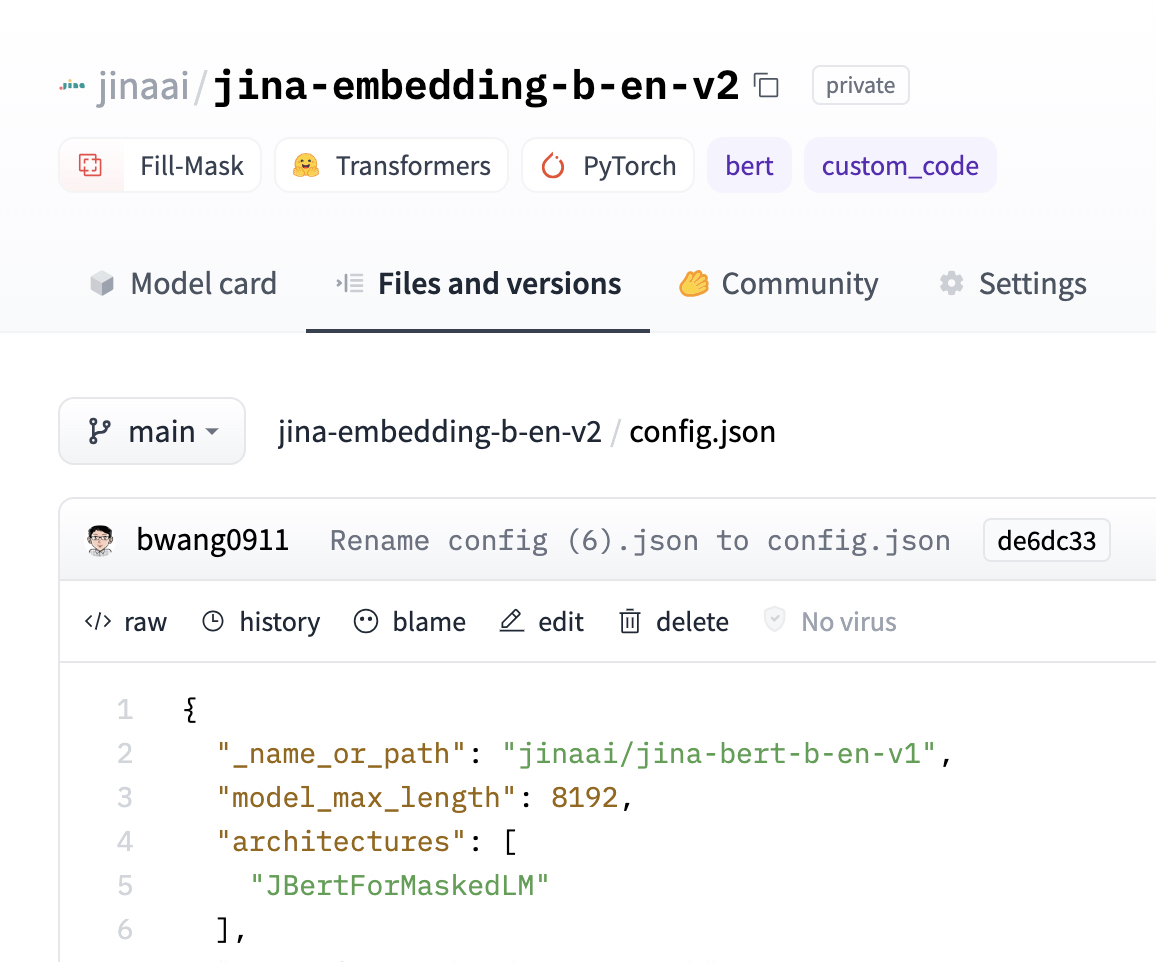The width and height of the screenshot is (1156, 962).
Task: Select line number 2 in code
Action: 125,753
